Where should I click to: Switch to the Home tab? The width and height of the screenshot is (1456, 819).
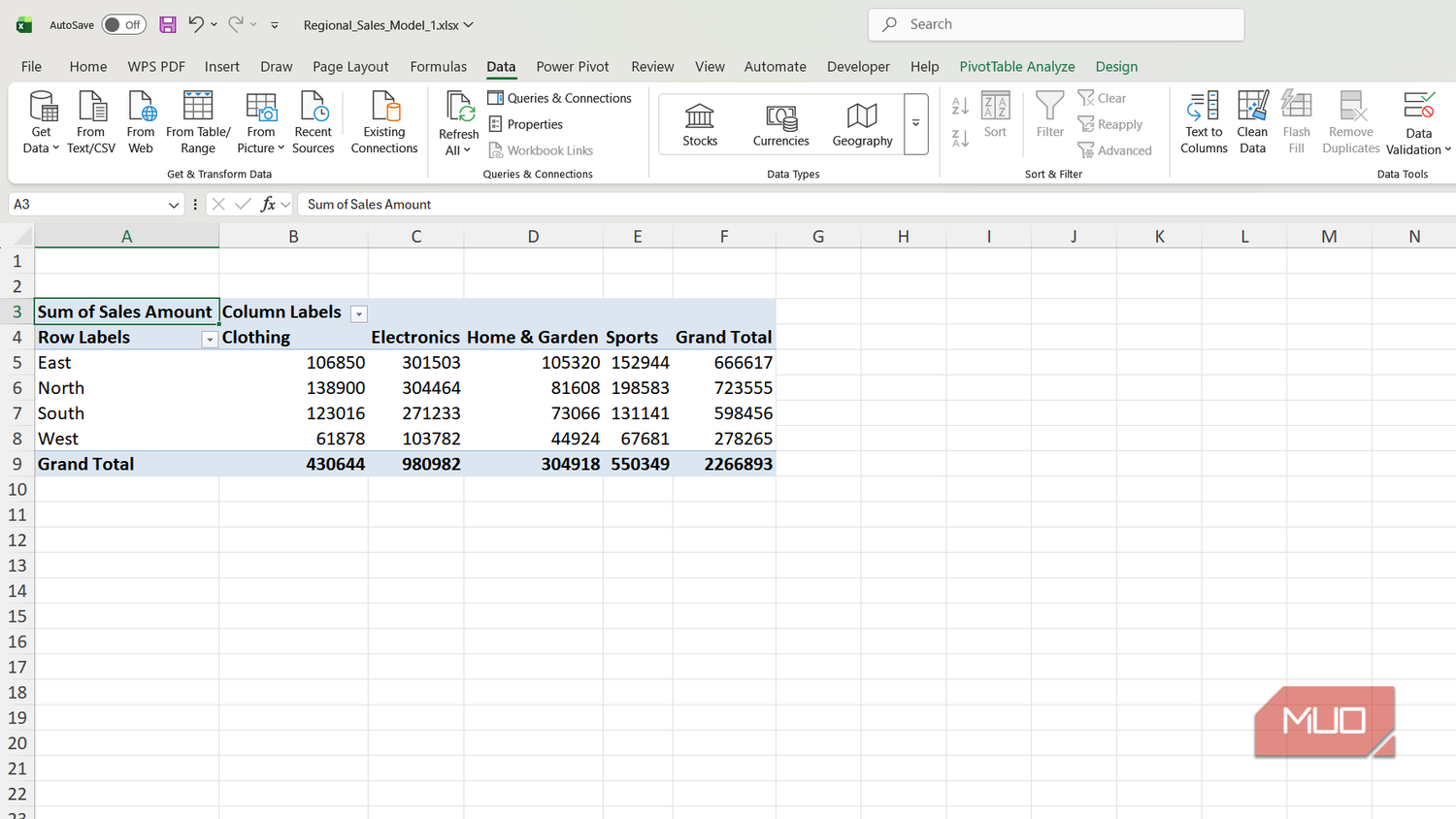pos(88,66)
